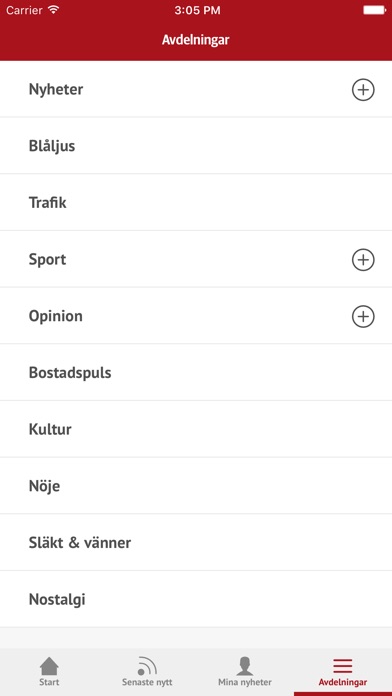392x696 pixels.
Task: Open the Nostalgi section
Action: click(196, 600)
